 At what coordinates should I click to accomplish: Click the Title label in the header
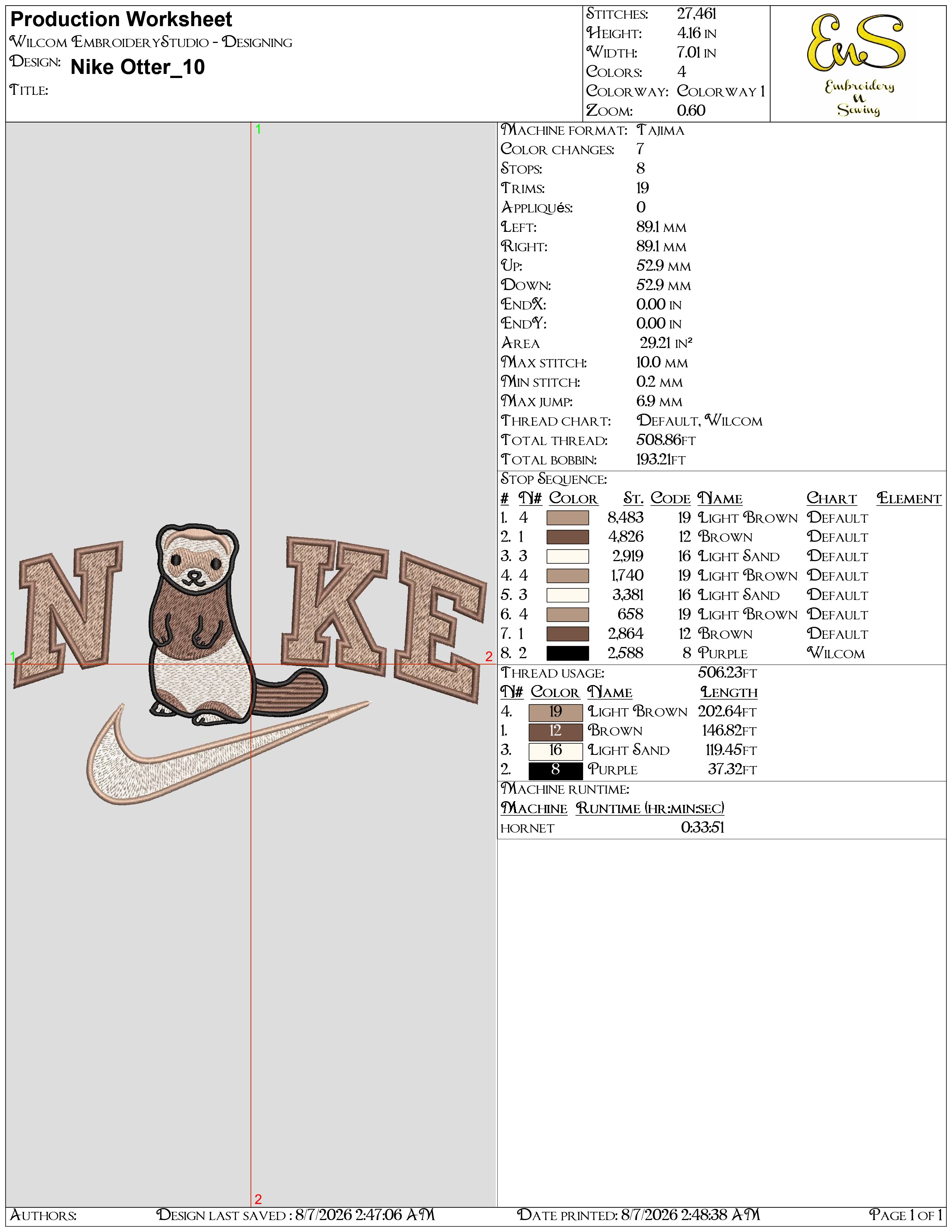(29, 90)
